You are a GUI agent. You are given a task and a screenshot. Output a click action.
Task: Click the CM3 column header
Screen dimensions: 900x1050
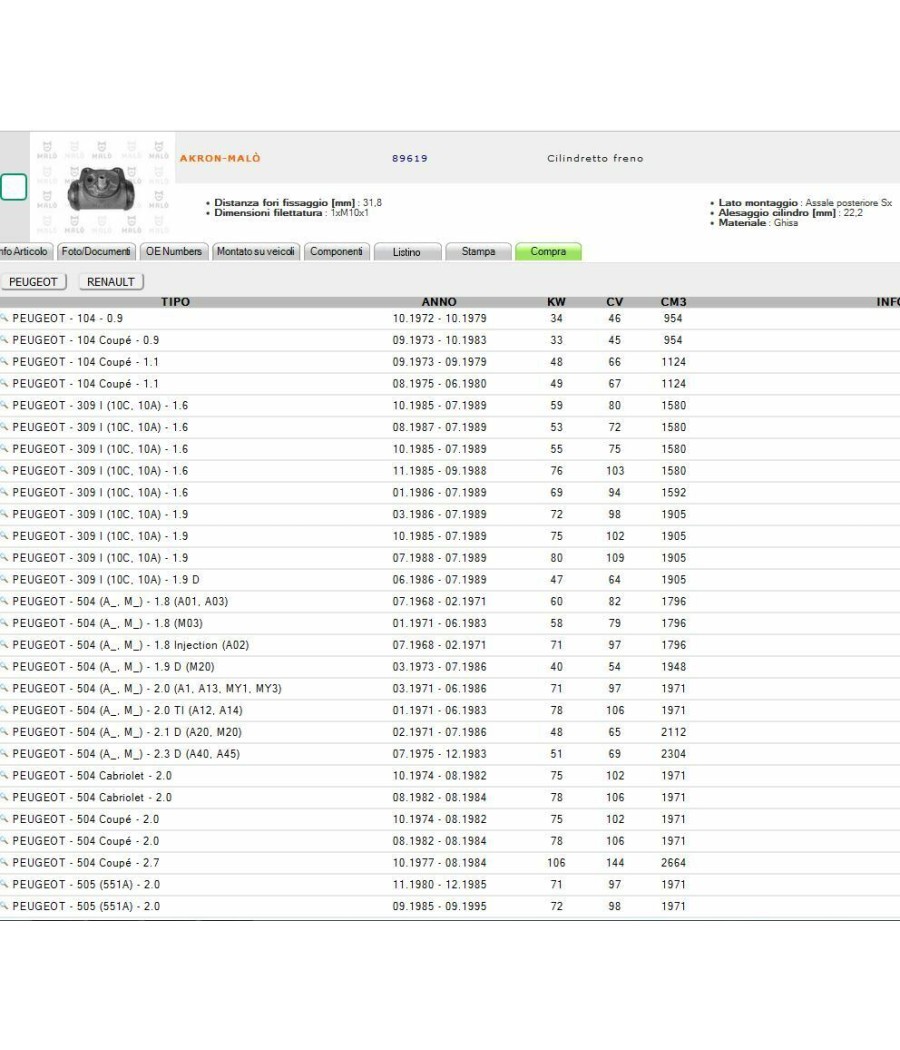pos(674,302)
